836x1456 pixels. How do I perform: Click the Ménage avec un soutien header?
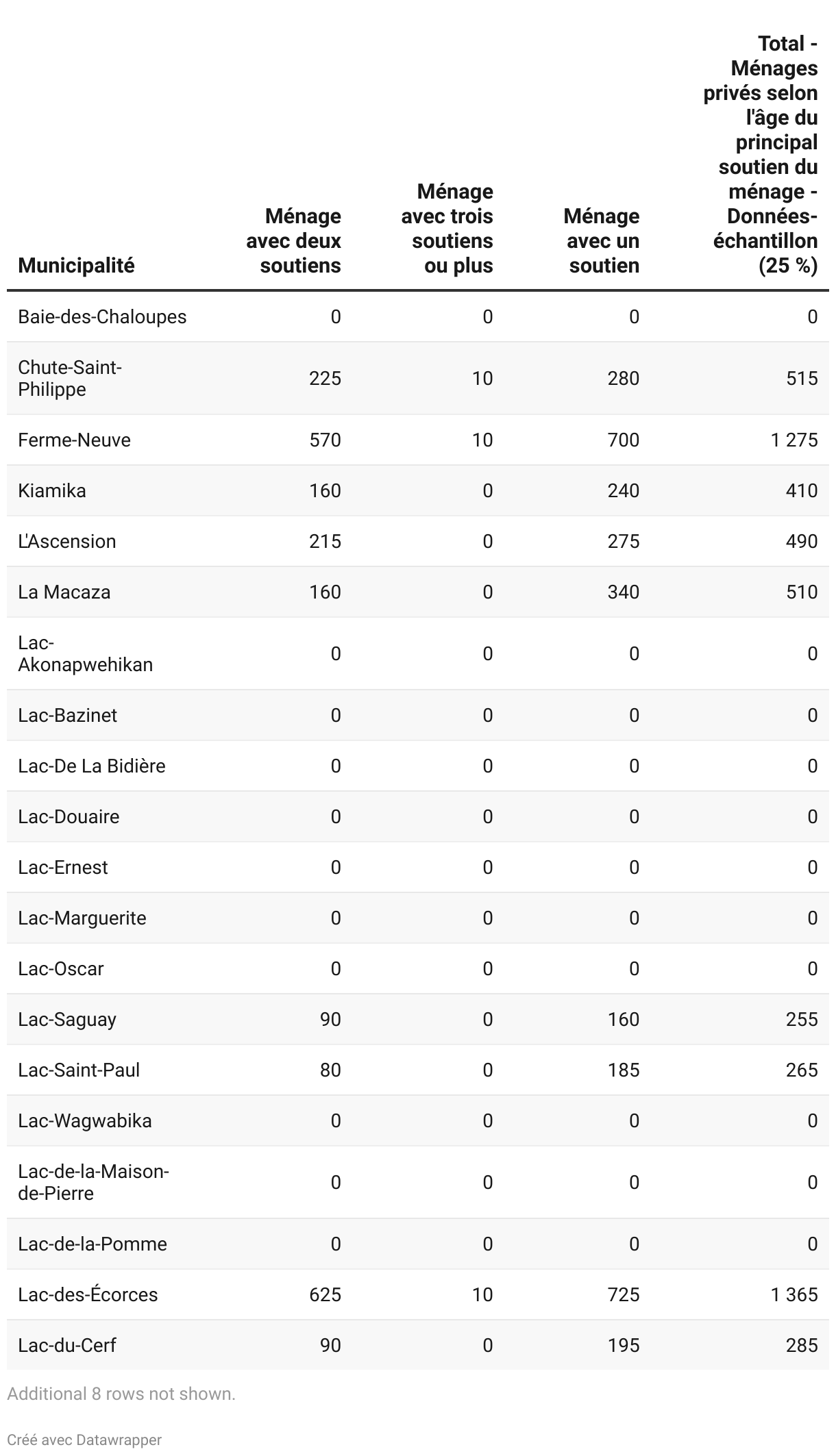(x=602, y=241)
